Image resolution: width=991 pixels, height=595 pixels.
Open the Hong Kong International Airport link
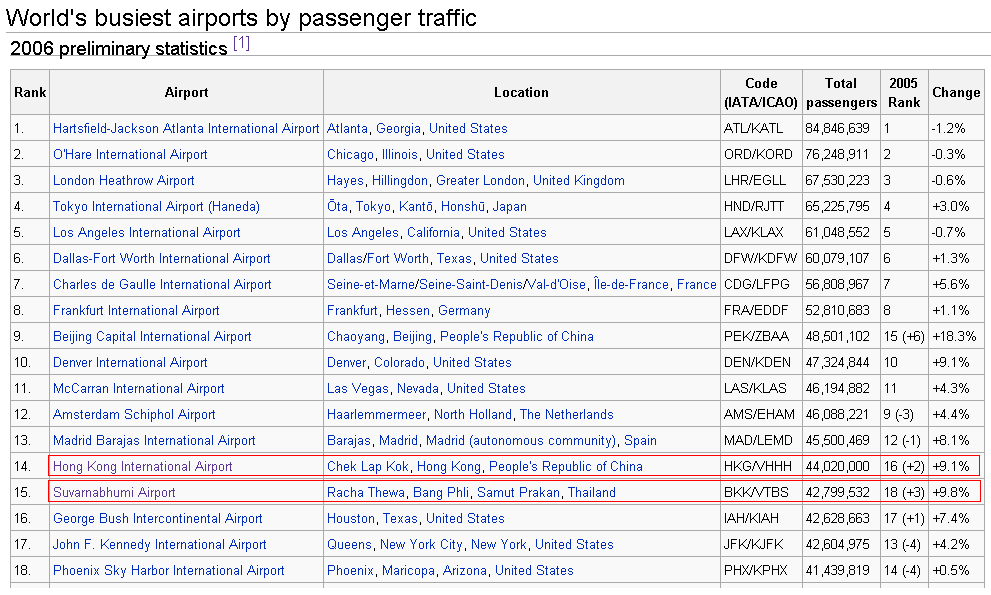pos(142,467)
